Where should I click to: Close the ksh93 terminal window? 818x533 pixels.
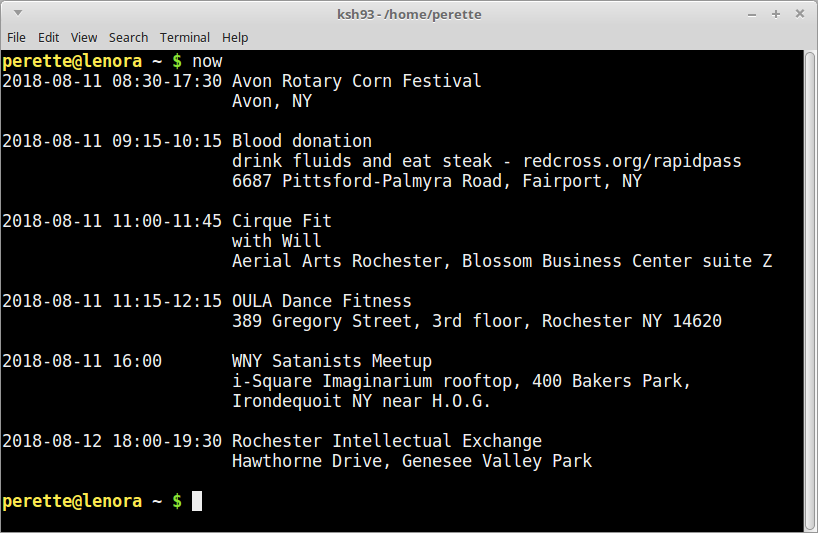point(800,14)
